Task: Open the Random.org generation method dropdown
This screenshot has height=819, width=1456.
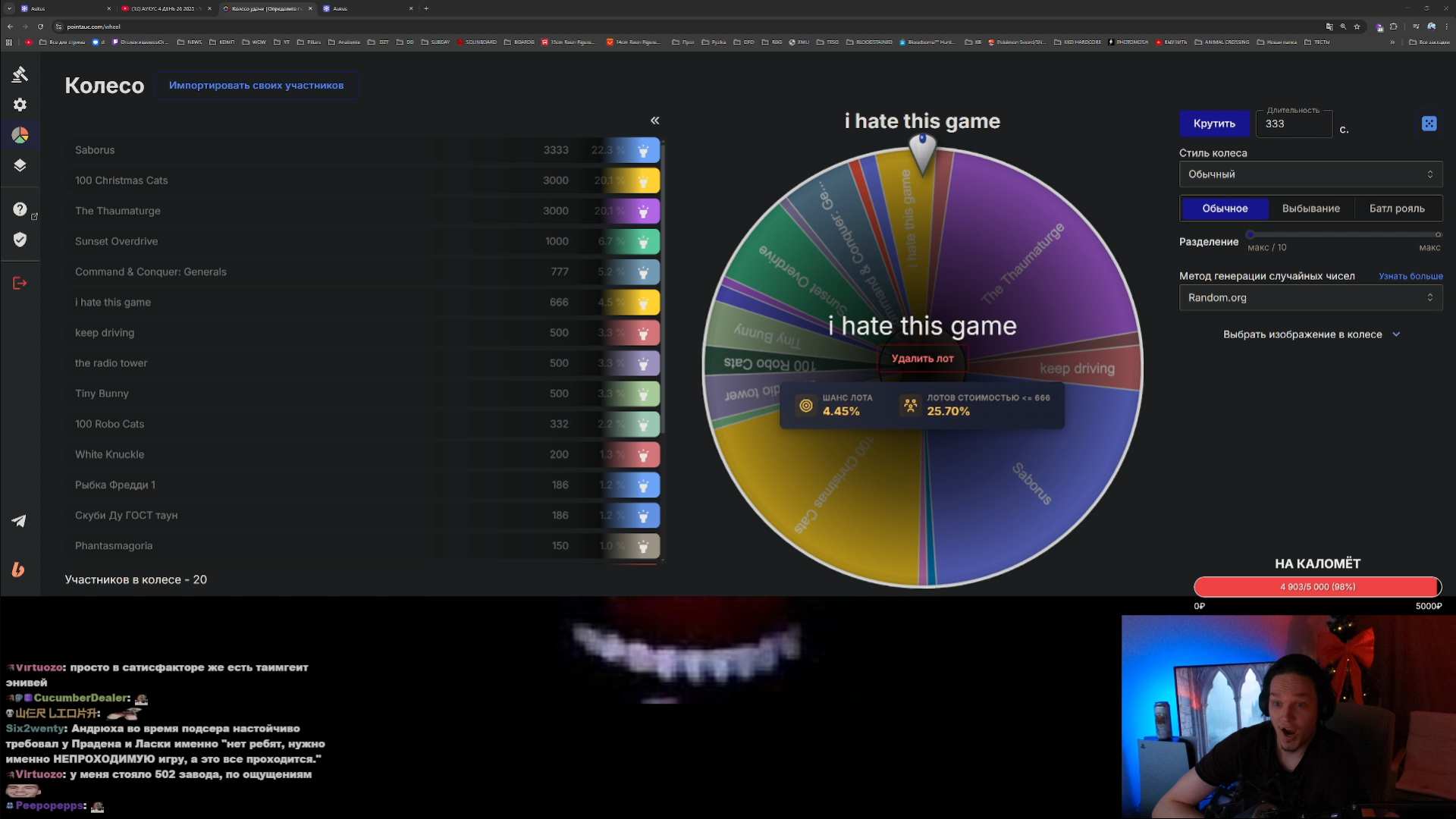Action: pos(1310,298)
